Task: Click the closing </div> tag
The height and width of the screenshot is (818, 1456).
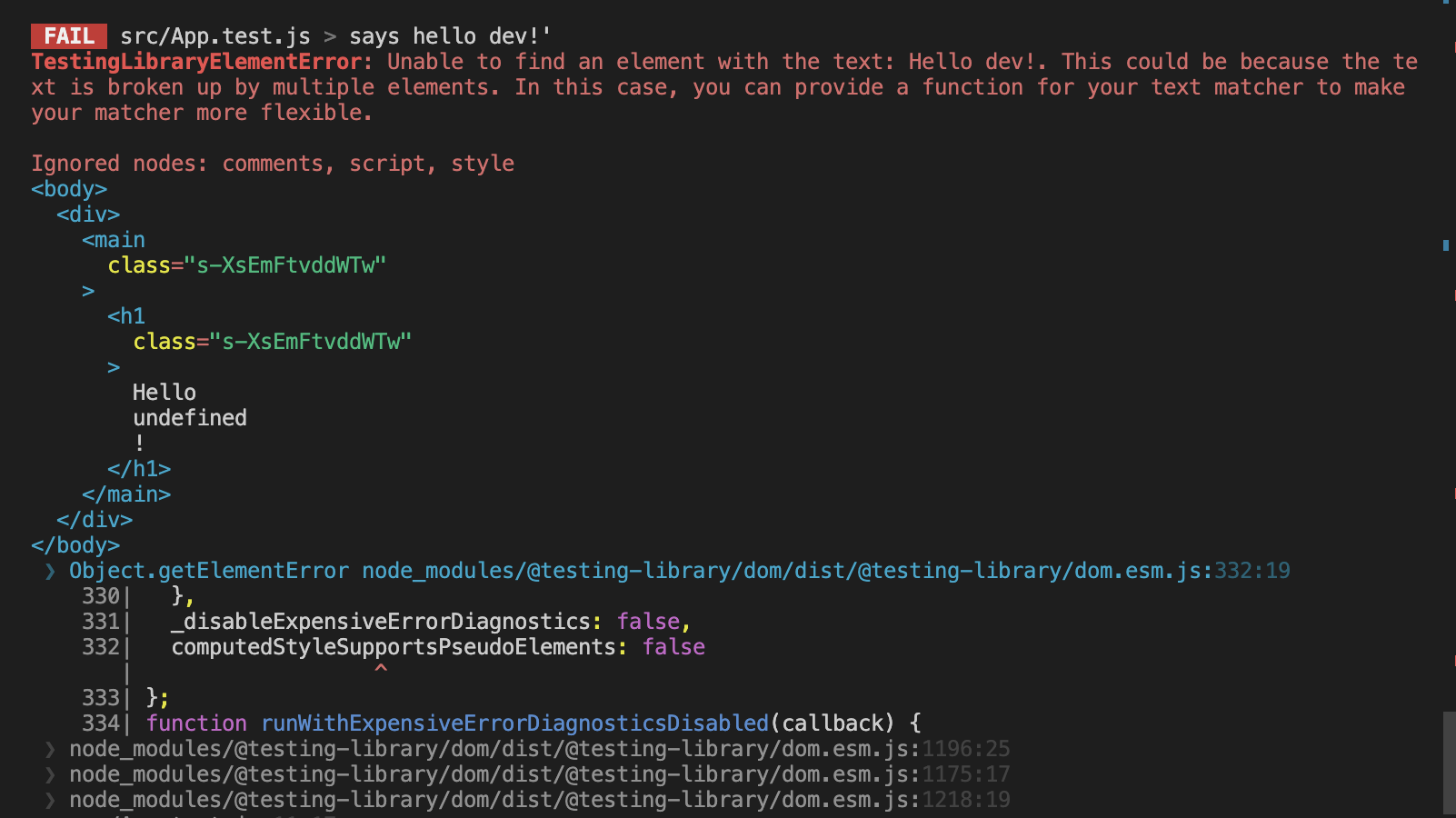Action: (x=95, y=520)
